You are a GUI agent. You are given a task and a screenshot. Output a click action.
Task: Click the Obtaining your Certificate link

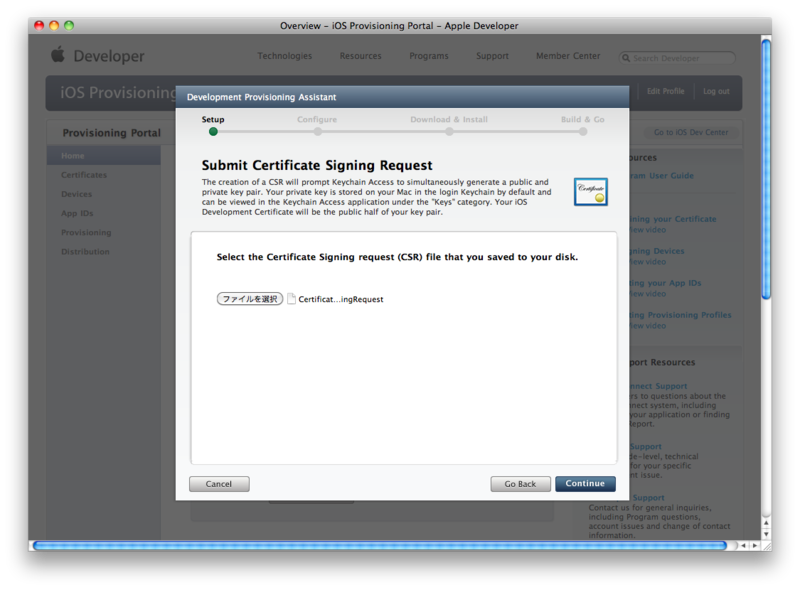[672, 219]
